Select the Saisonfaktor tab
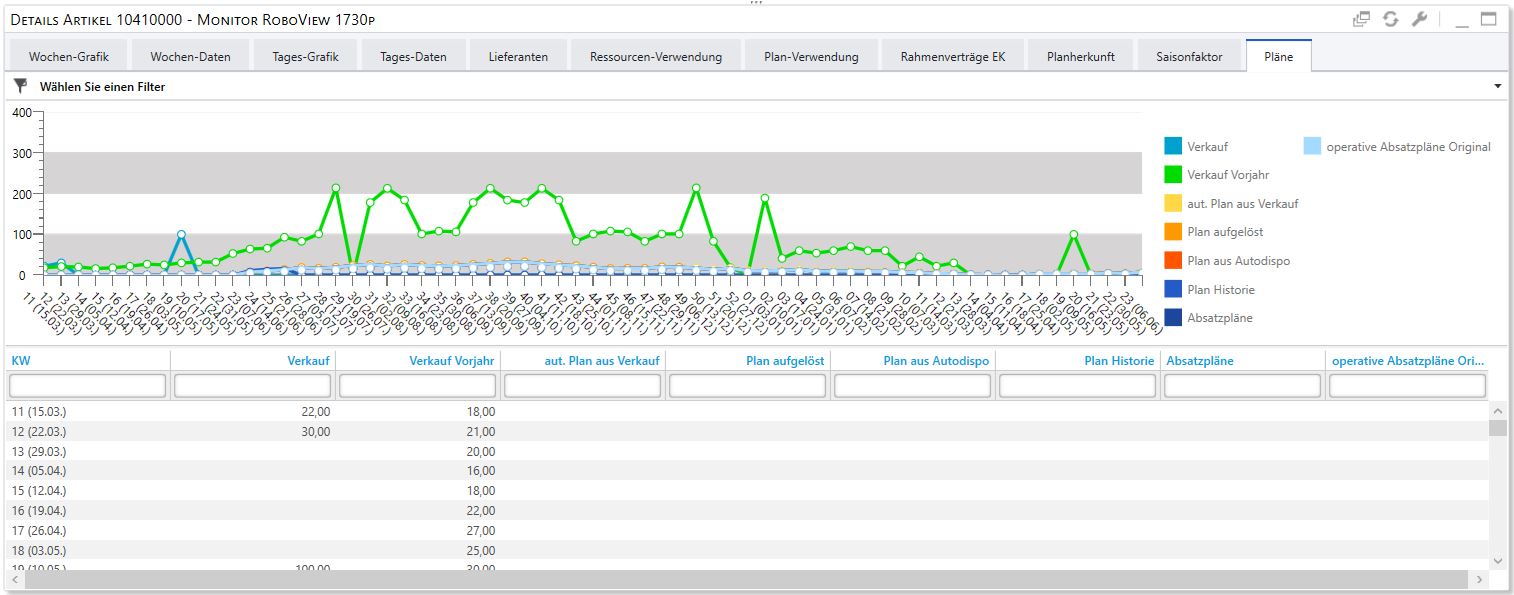This screenshot has width=1514, height=595. pos(1188,57)
